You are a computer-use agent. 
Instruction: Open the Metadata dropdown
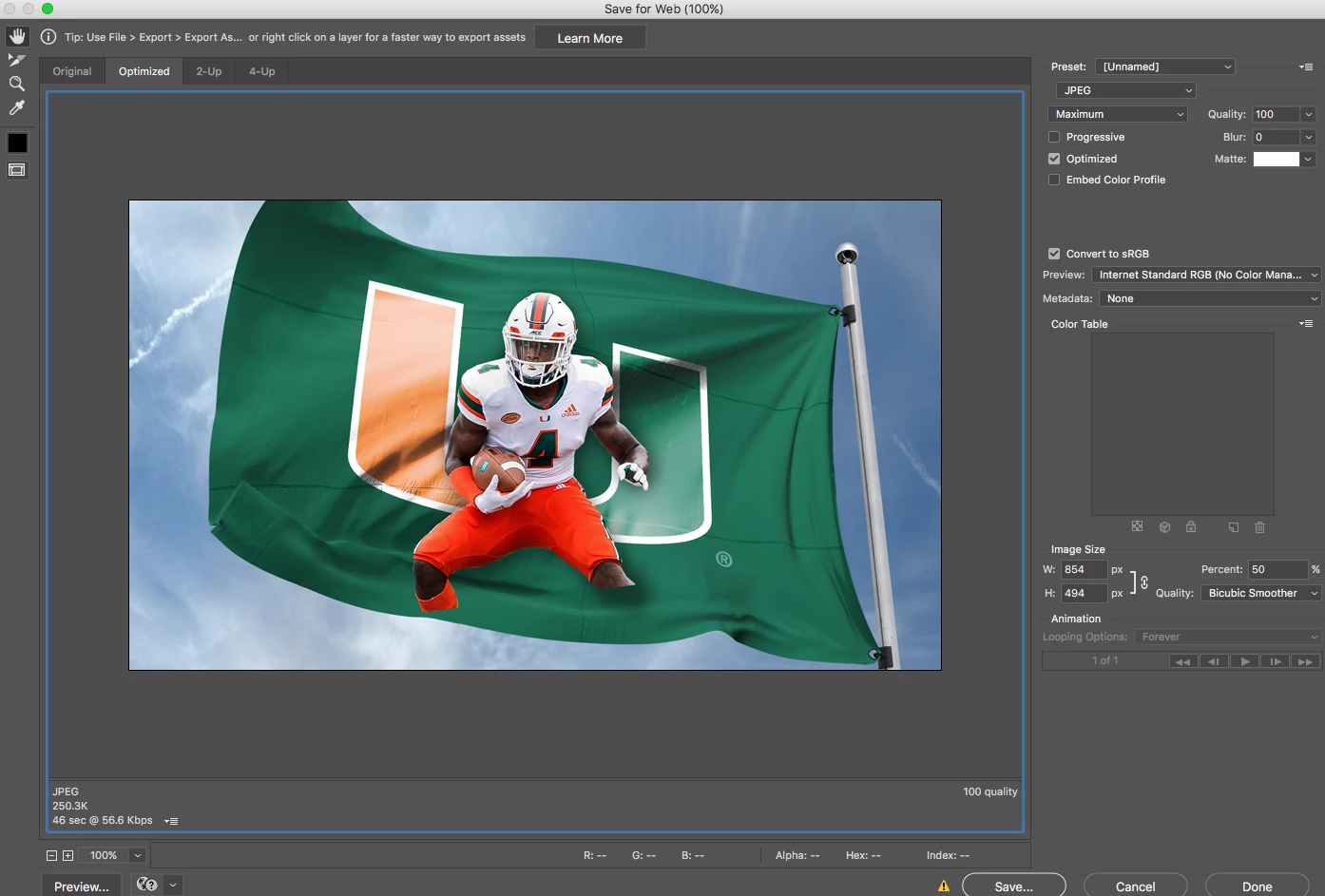1210,298
